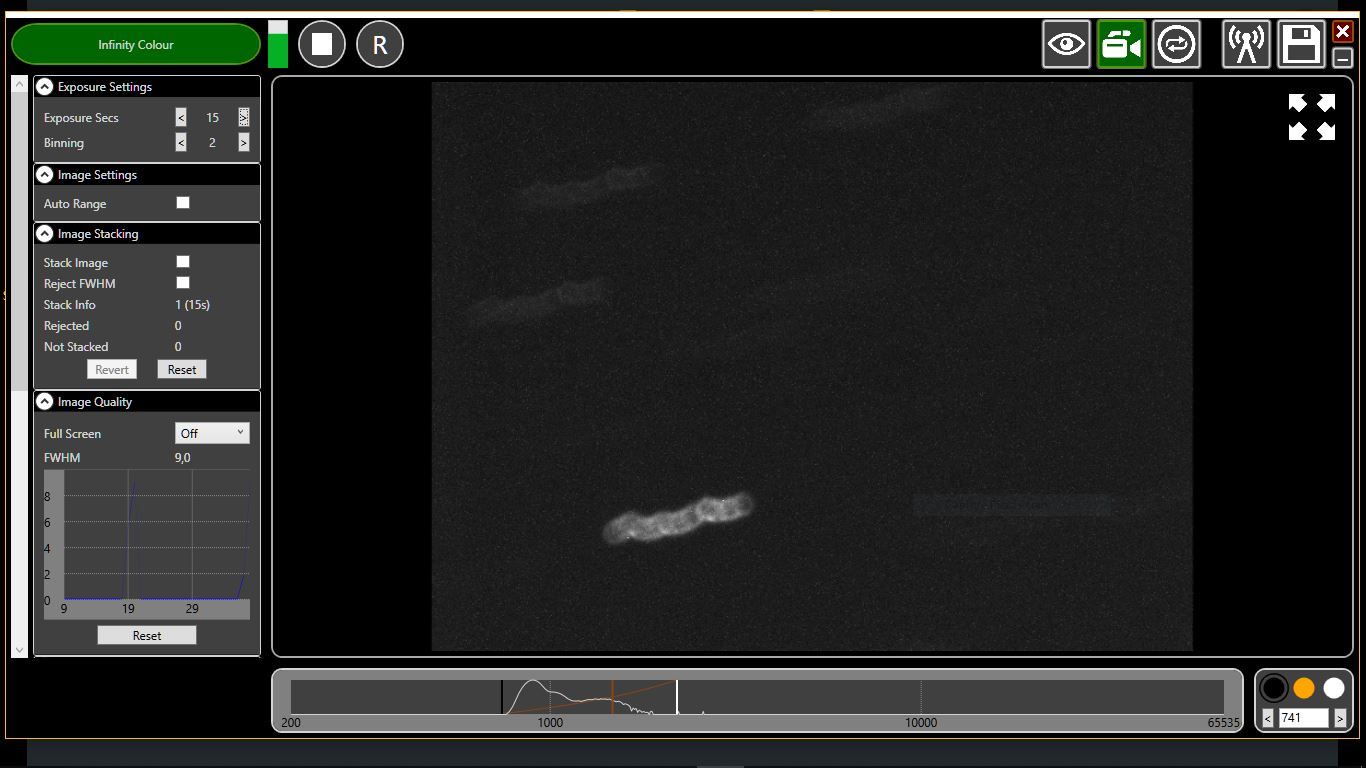Select the orange mid level circle

1304,688
